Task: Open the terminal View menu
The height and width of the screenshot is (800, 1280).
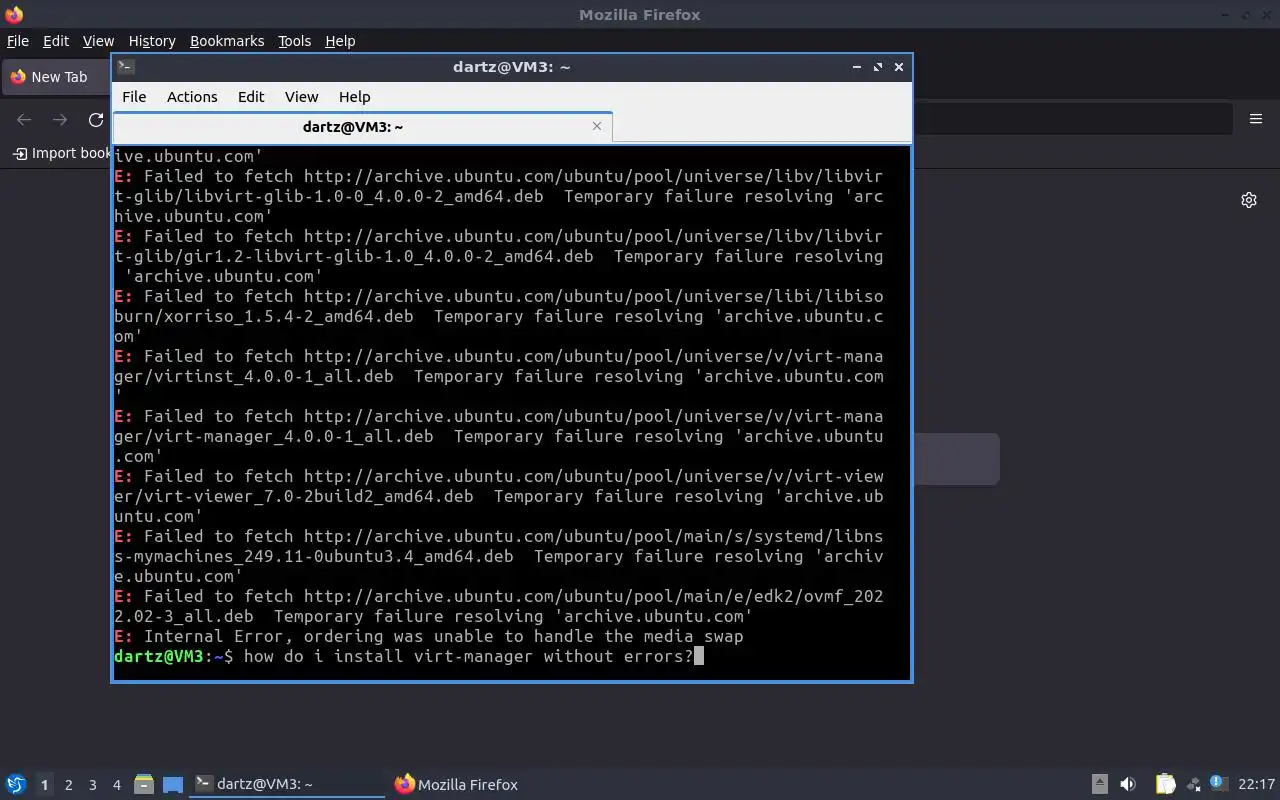Action: click(301, 97)
